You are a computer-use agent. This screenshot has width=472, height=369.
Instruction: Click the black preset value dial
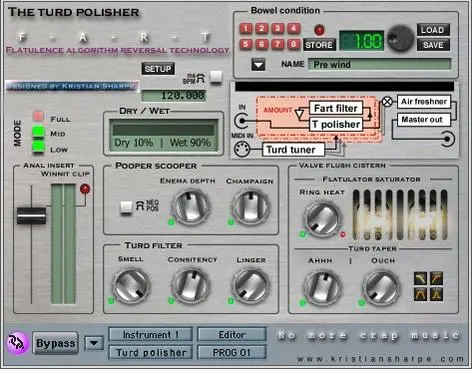click(x=400, y=38)
